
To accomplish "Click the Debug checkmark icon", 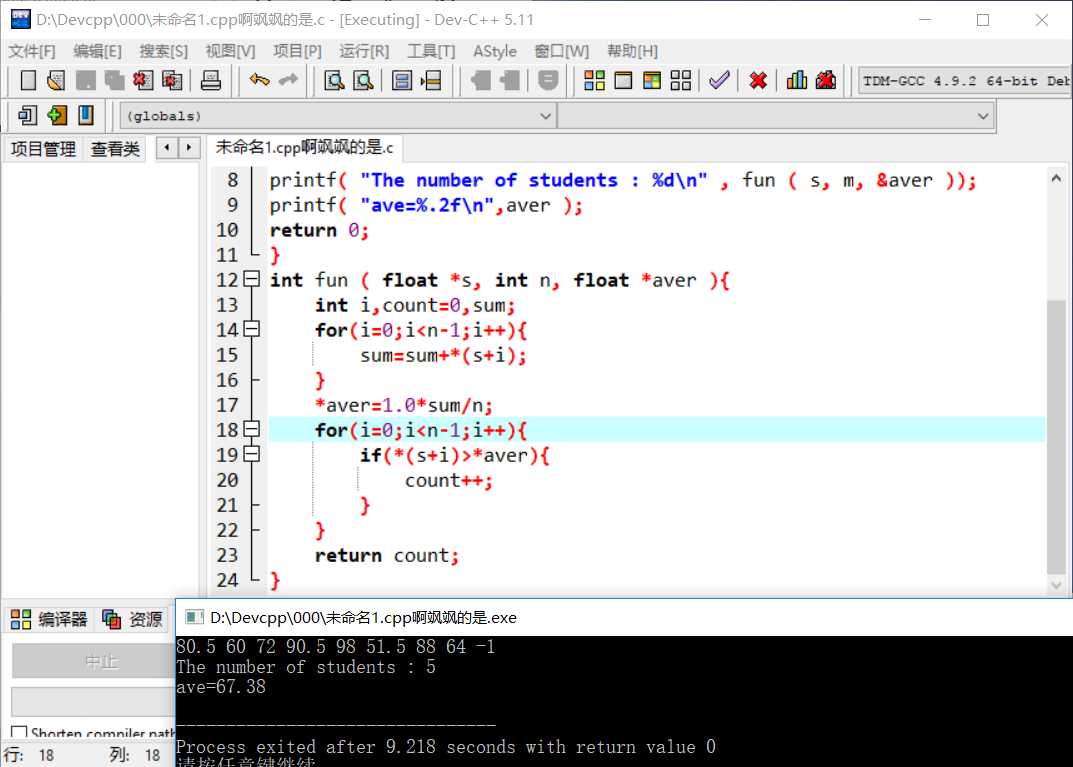I will pos(719,81).
